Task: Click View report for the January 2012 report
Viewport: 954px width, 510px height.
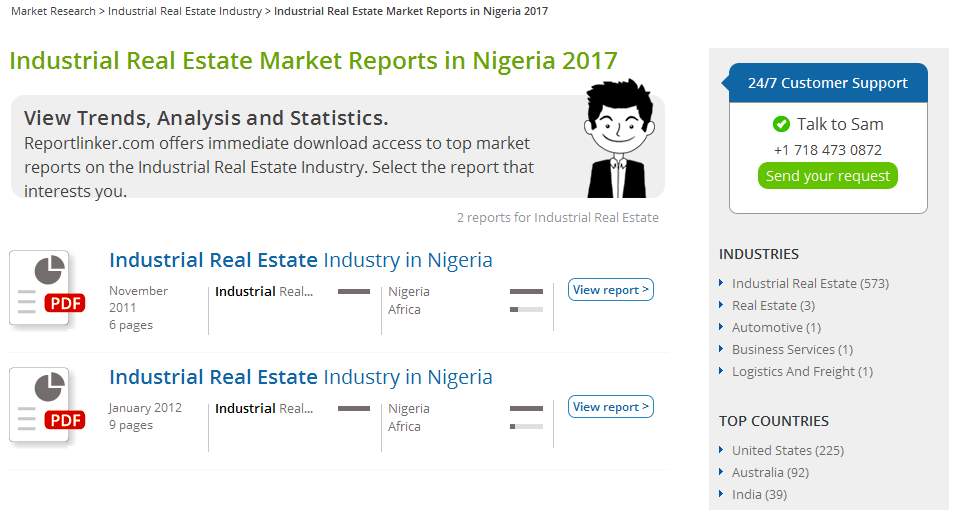Action: coord(611,407)
